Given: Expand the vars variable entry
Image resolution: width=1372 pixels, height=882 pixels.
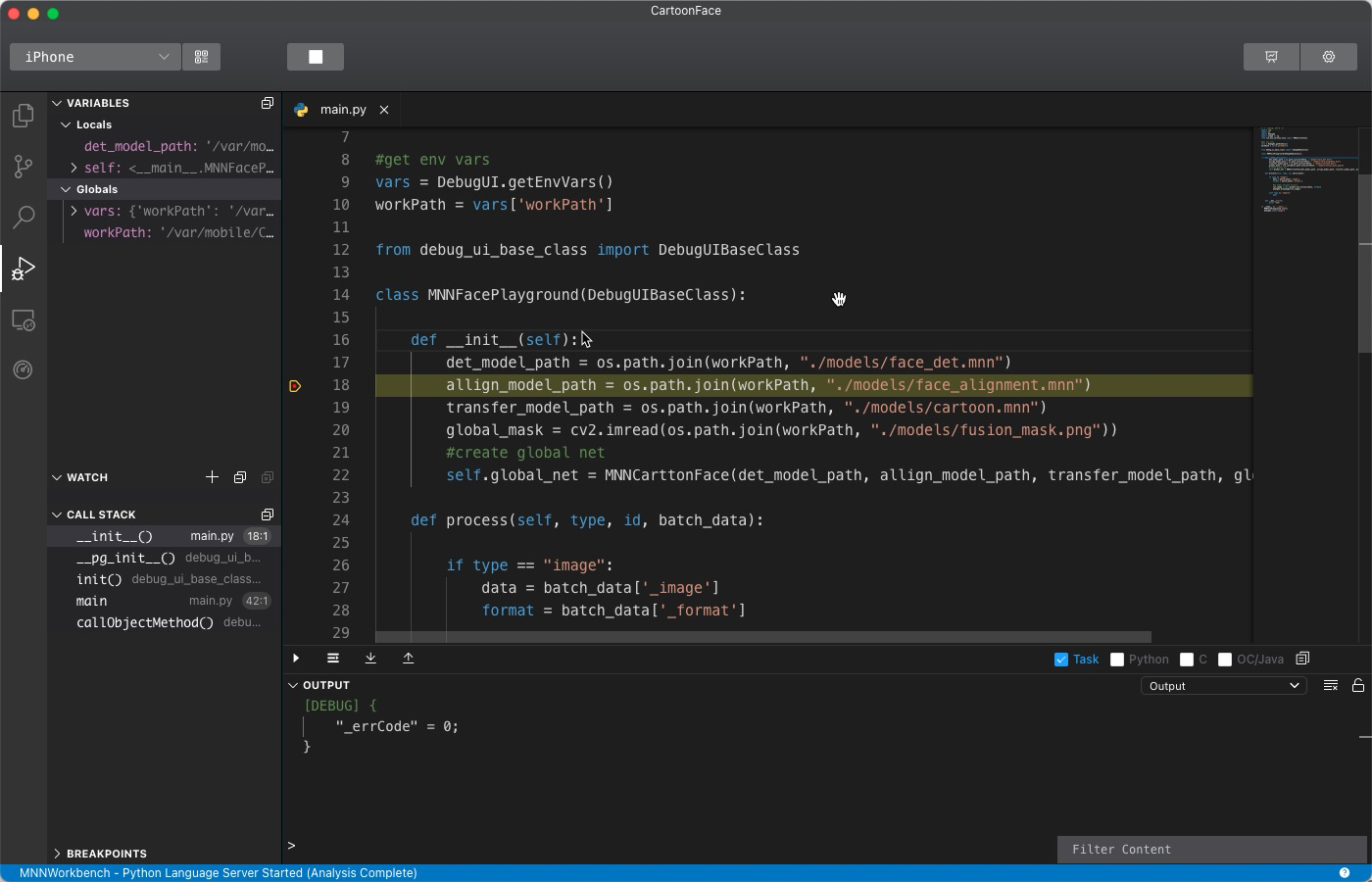Looking at the screenshot, I should pos(73,211).
